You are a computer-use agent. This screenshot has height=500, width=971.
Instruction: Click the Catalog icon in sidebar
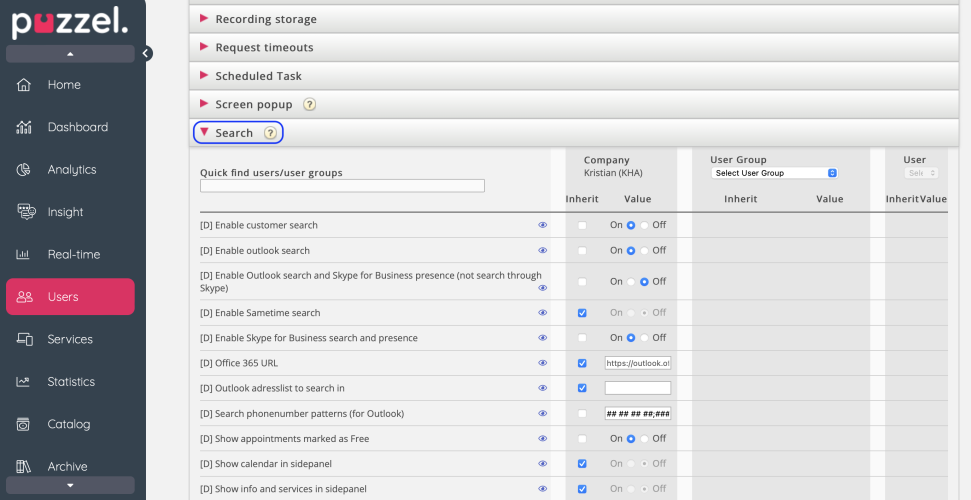[x=25, y=424]
